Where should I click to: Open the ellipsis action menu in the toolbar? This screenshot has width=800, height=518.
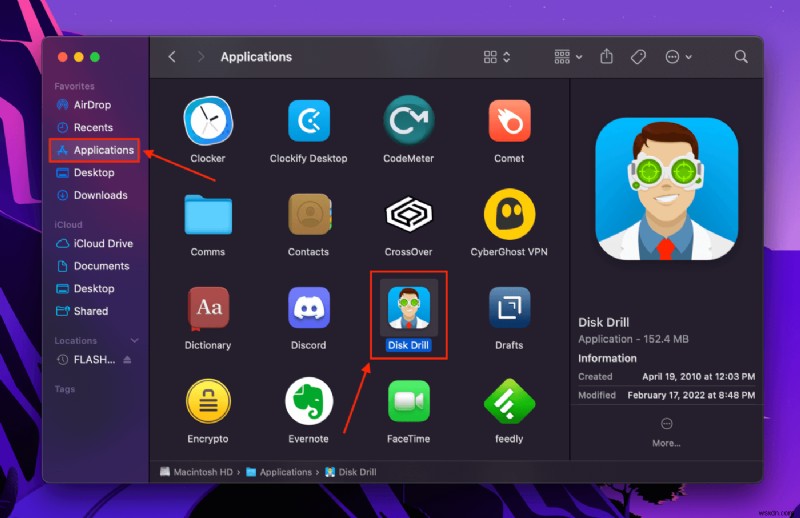(x=678, y=57)
